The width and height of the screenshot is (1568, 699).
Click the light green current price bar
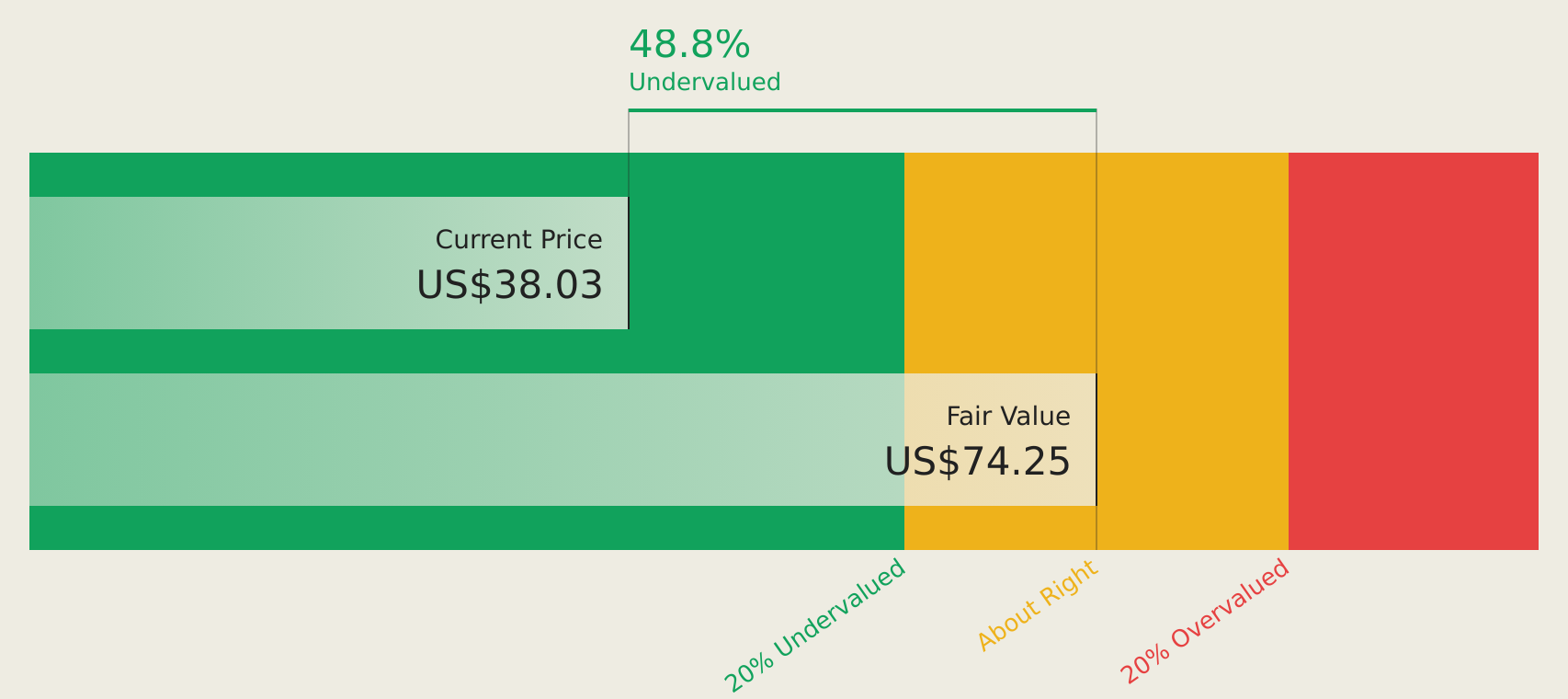329,263
